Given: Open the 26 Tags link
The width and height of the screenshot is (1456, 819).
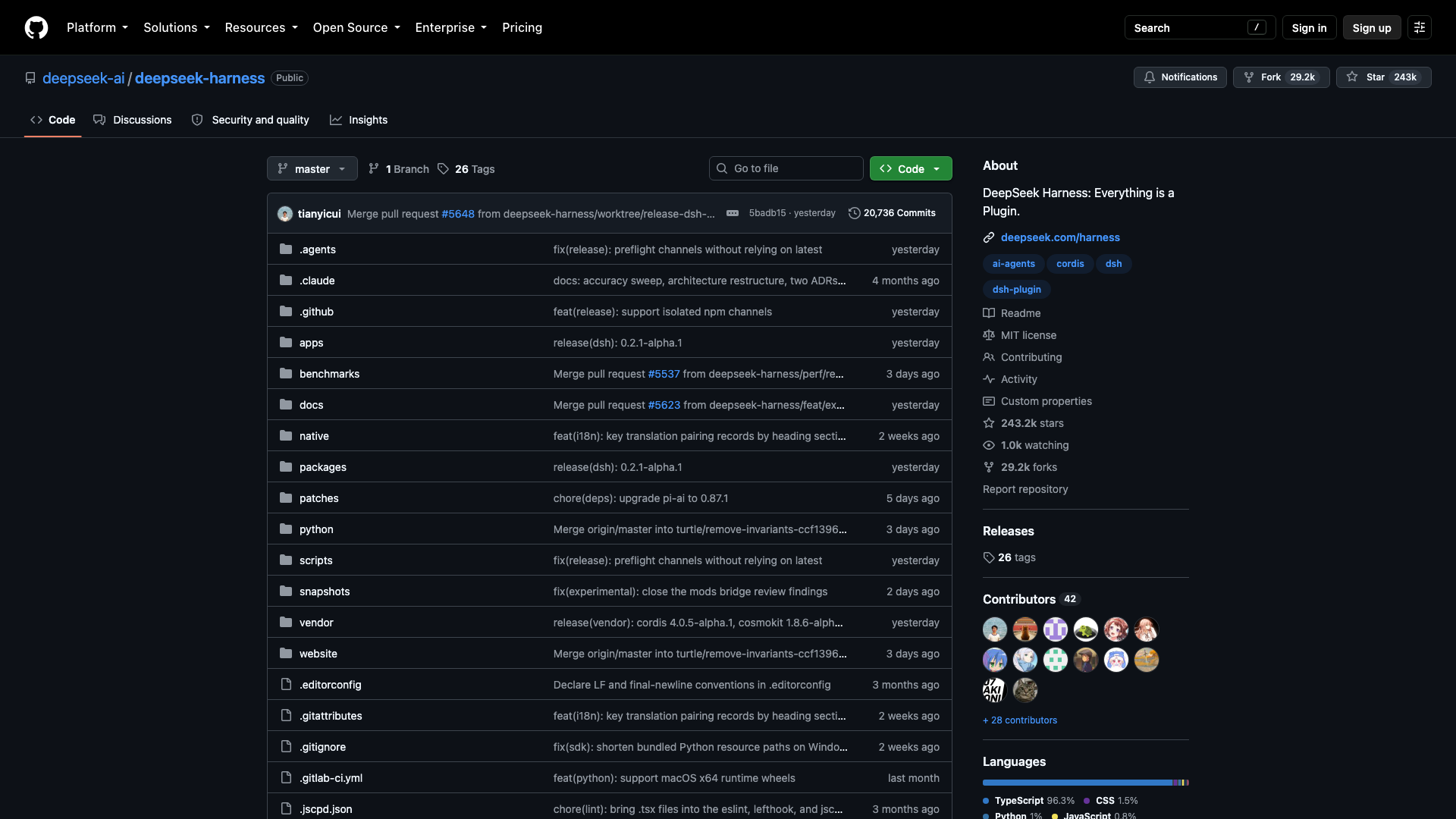Looking at the screenshot, I should (466, 169).
